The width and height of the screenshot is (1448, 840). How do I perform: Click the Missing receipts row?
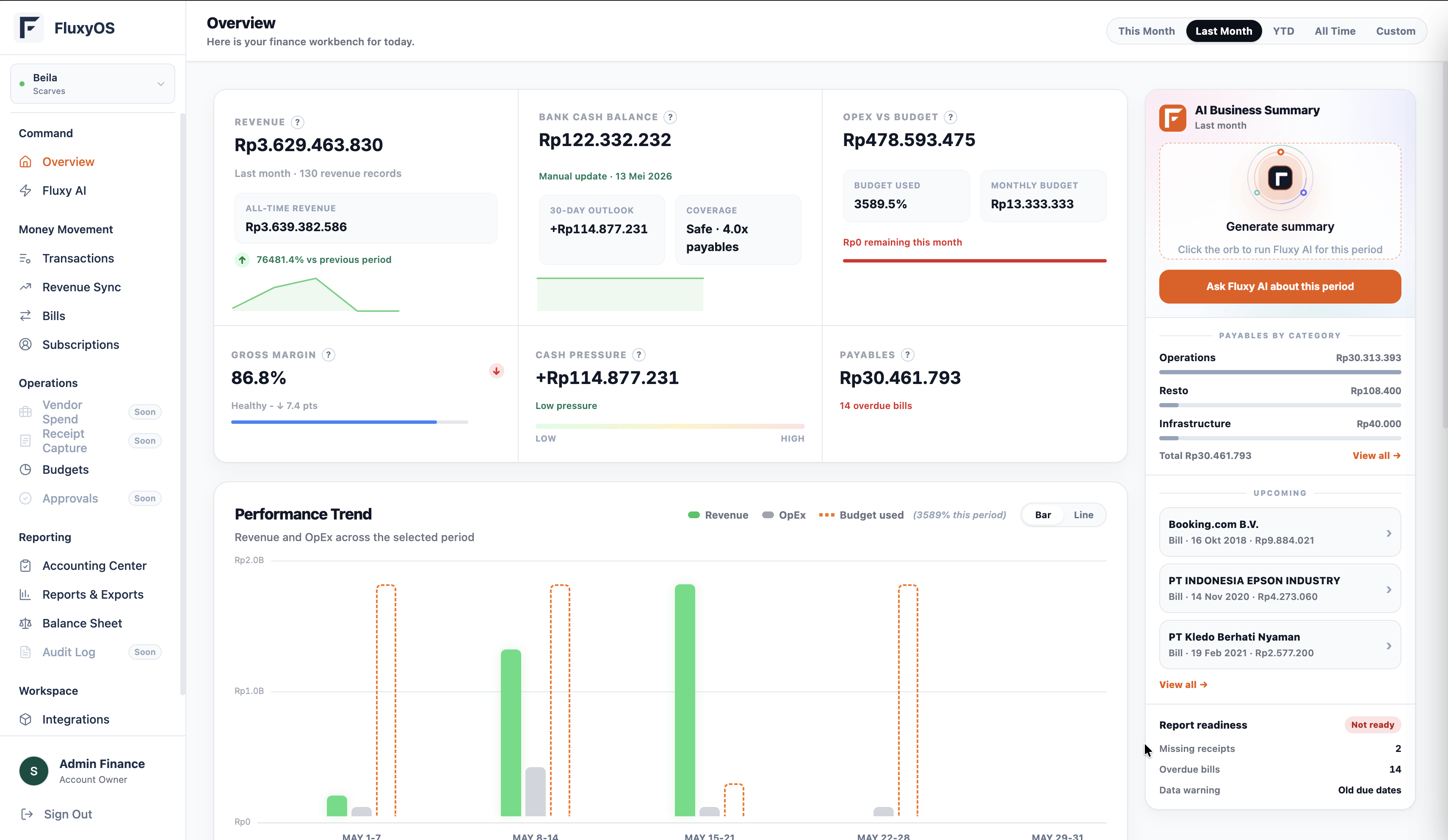tap(1279, 749)
